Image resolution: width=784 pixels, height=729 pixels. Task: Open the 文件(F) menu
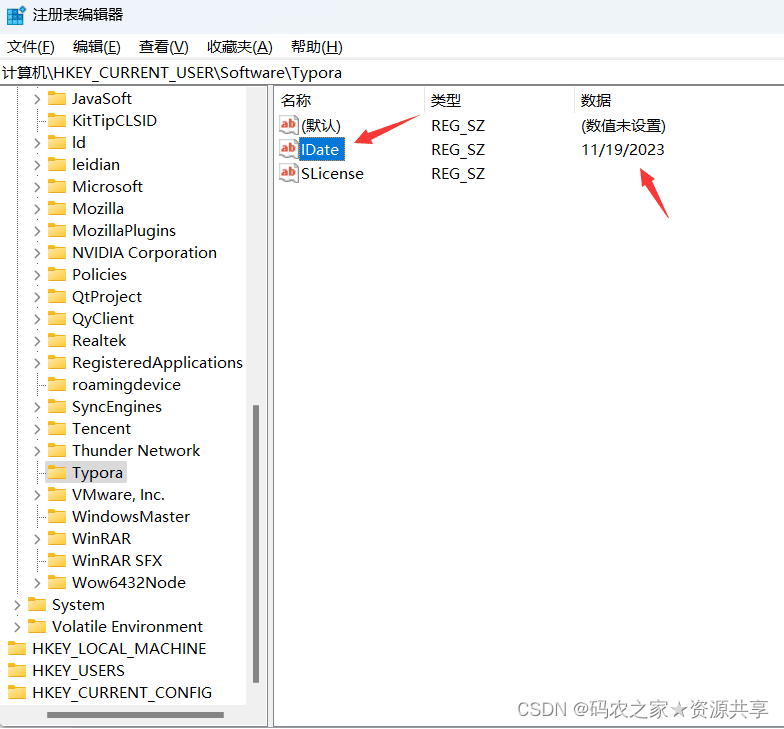(x=30, y=47)
